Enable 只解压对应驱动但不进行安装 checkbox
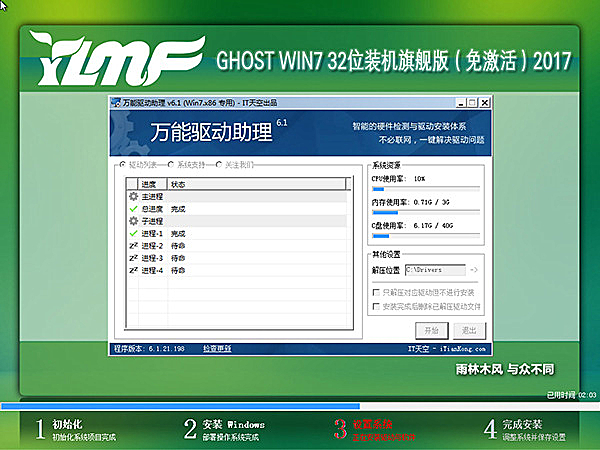The height and width of the screenshot is (450, 600). 376,293
